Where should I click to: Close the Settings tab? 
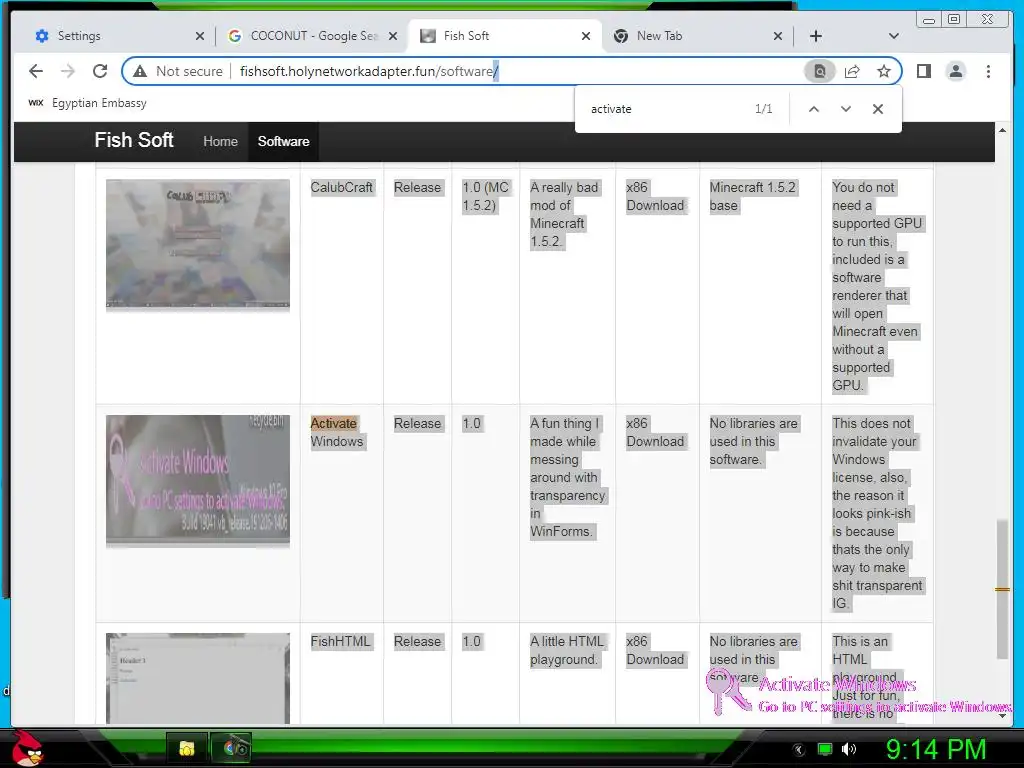pos(200,36)
